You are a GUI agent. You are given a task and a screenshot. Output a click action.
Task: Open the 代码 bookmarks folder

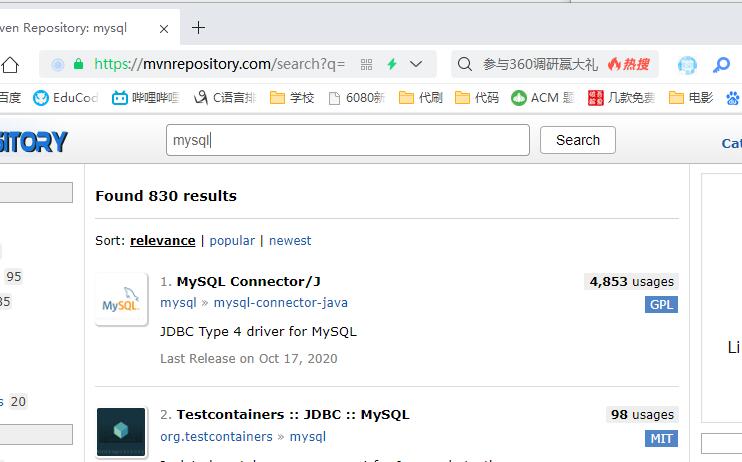[477, 97]
